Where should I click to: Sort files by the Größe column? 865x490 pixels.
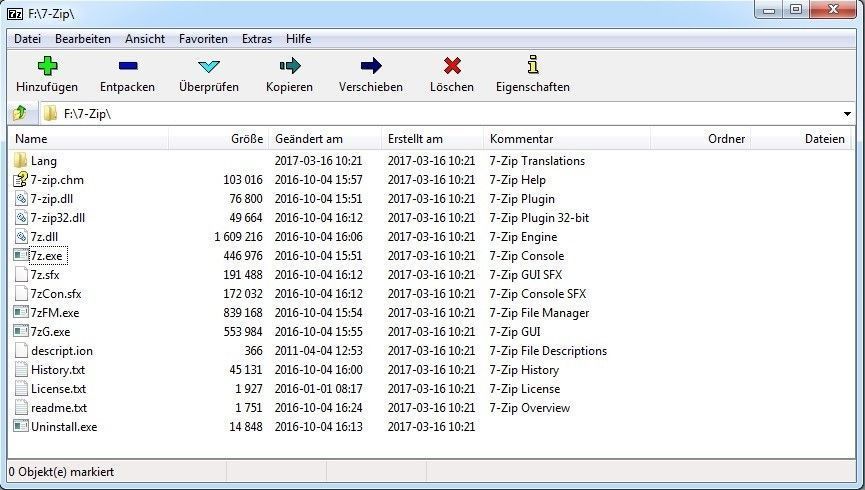pos(246,139)
